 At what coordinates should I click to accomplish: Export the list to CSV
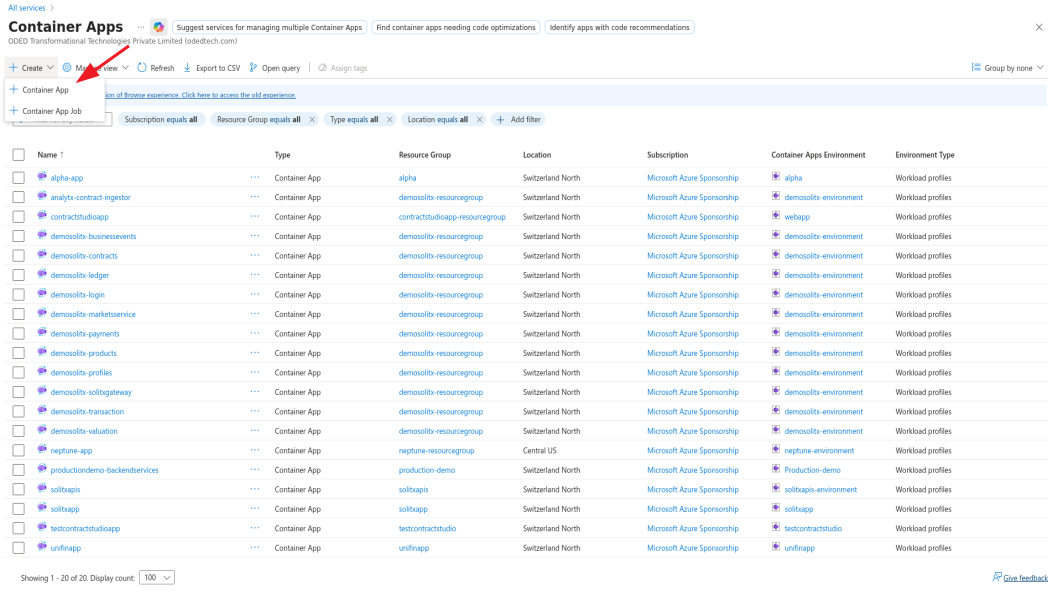pyautogui.click(x=212, y=68)
